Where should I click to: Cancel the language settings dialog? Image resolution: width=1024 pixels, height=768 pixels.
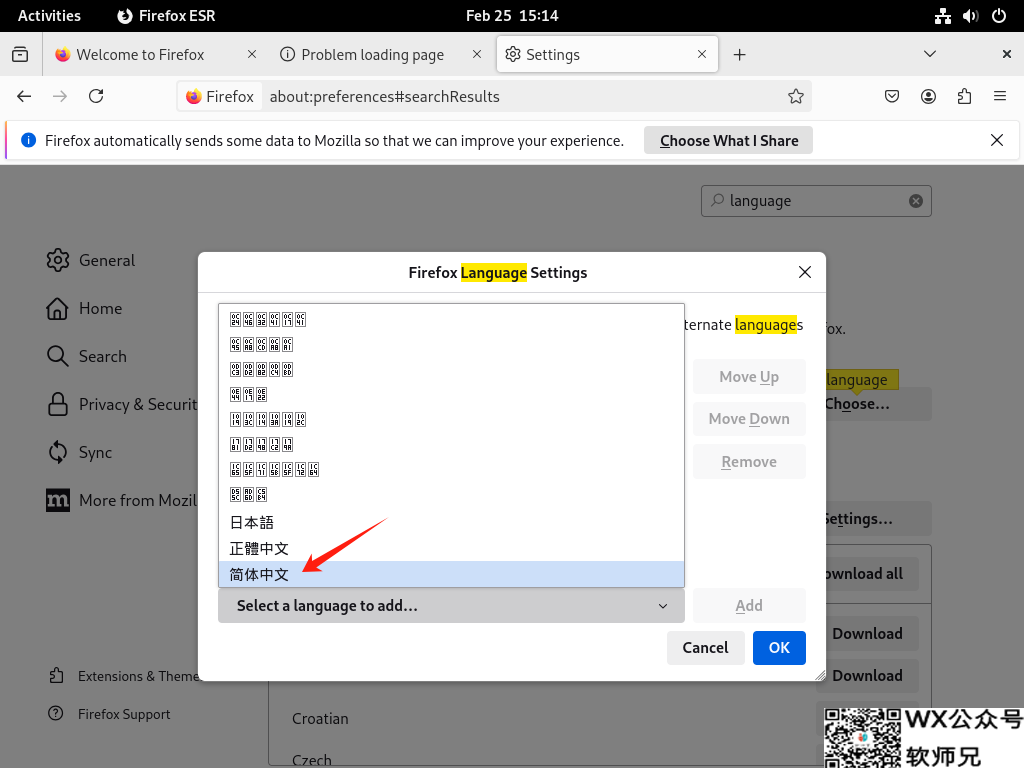click(x=705, y=648)
